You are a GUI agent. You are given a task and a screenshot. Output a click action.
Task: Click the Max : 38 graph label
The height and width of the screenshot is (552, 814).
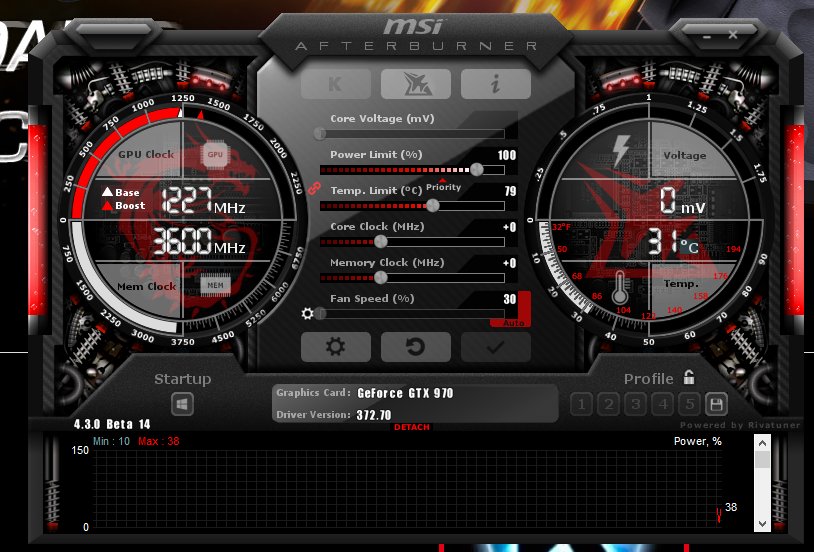[x=159, y=441]
